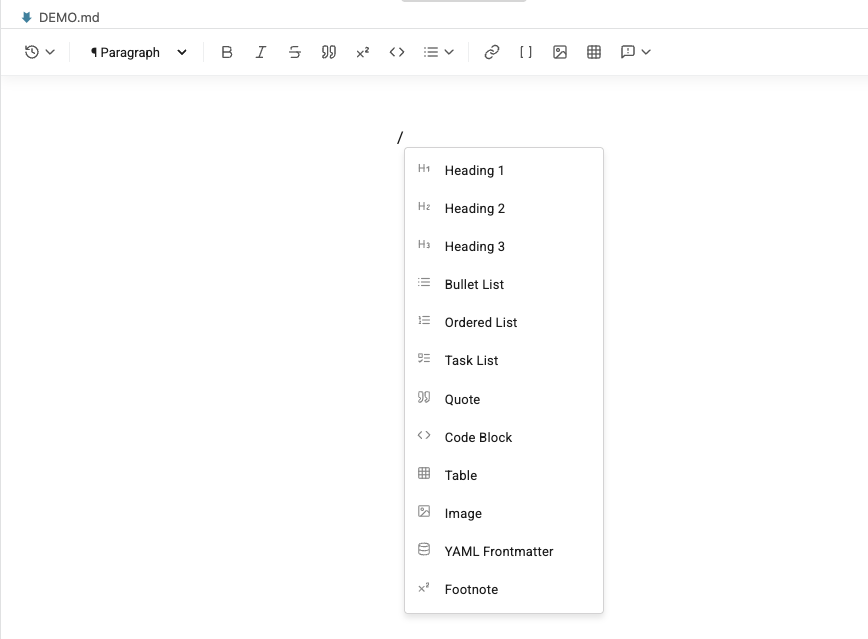Insert image using toolbar picture icon
Image resolution: width=868 pixels, height=639 pixels.
pyautogui.click(x=560, y=52)
